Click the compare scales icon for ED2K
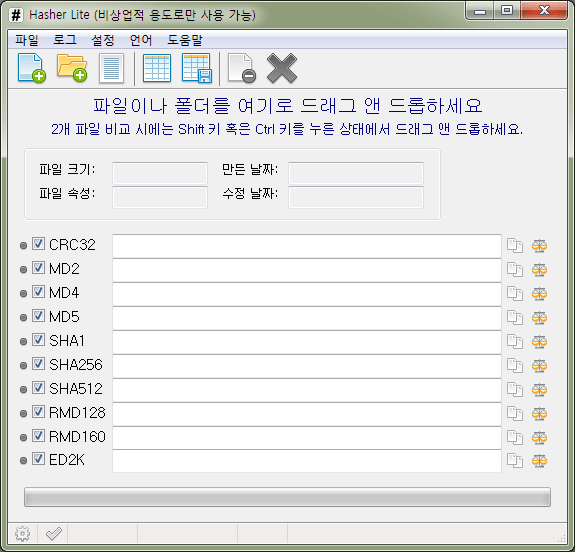This screenshot has height=552, width=575. [x=539, y=461]
